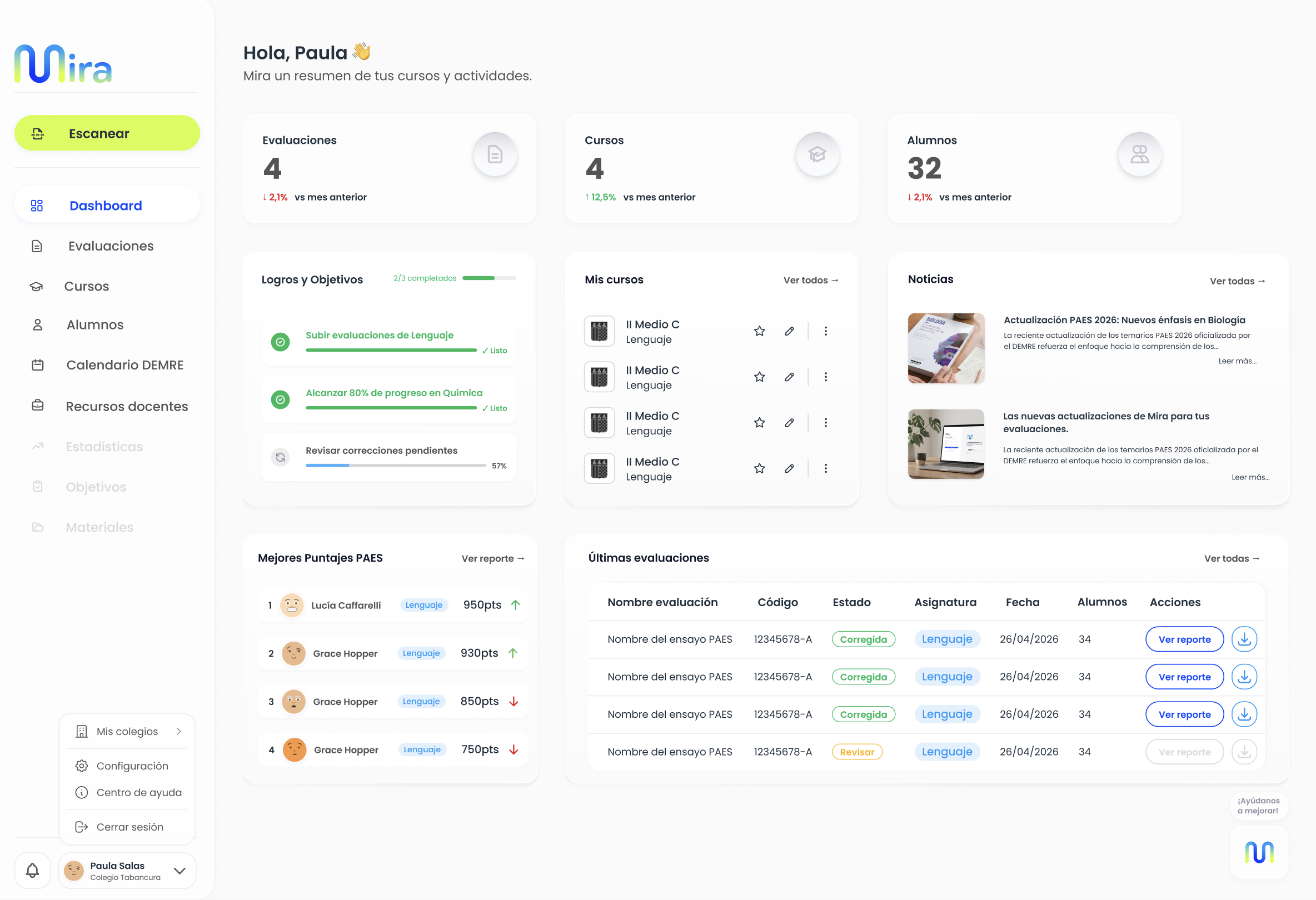Edit the fourth II Medio C course

click(x=789, y=469)
